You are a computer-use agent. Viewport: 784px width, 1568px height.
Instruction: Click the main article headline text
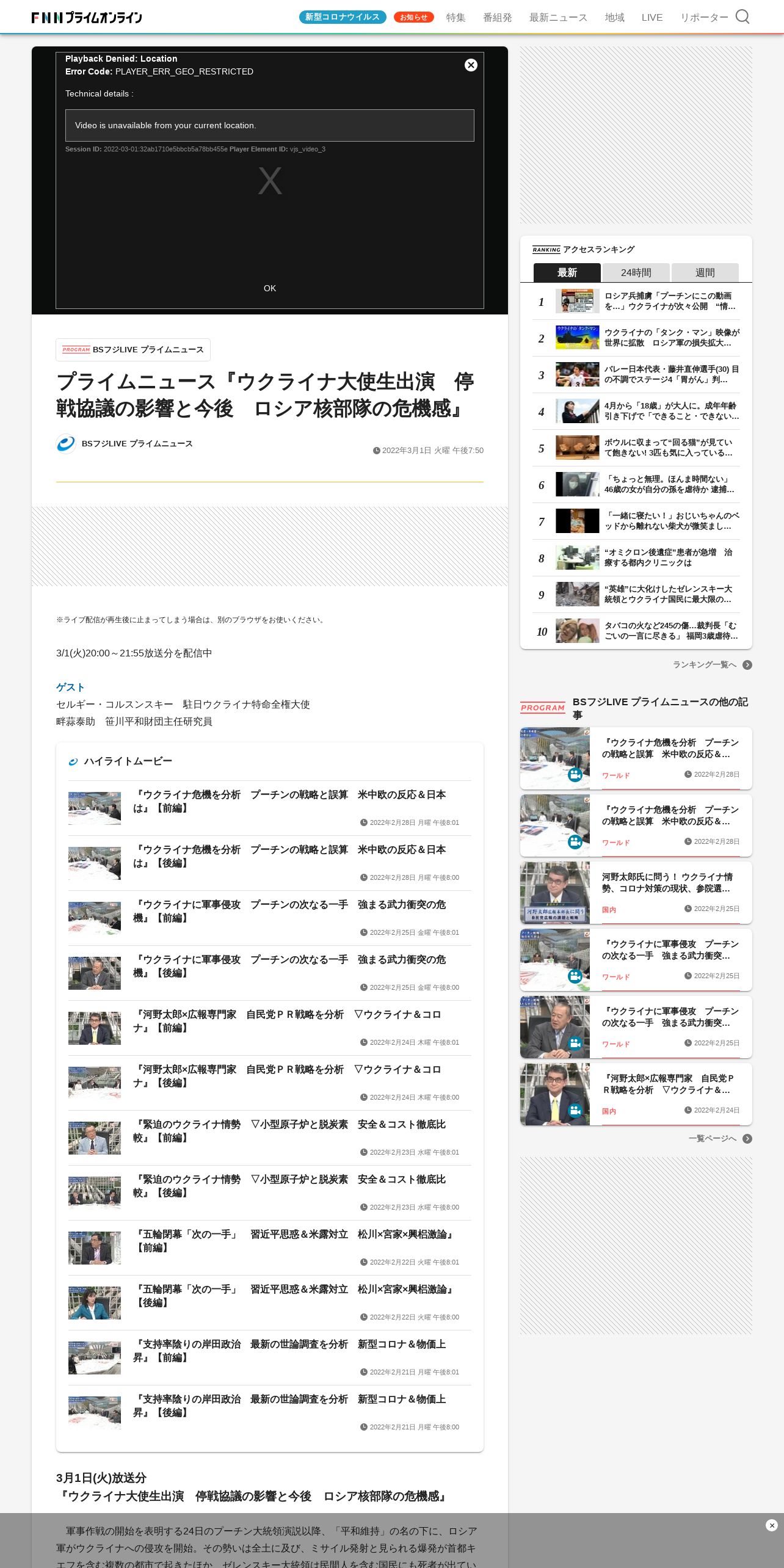tap(266, 394)
